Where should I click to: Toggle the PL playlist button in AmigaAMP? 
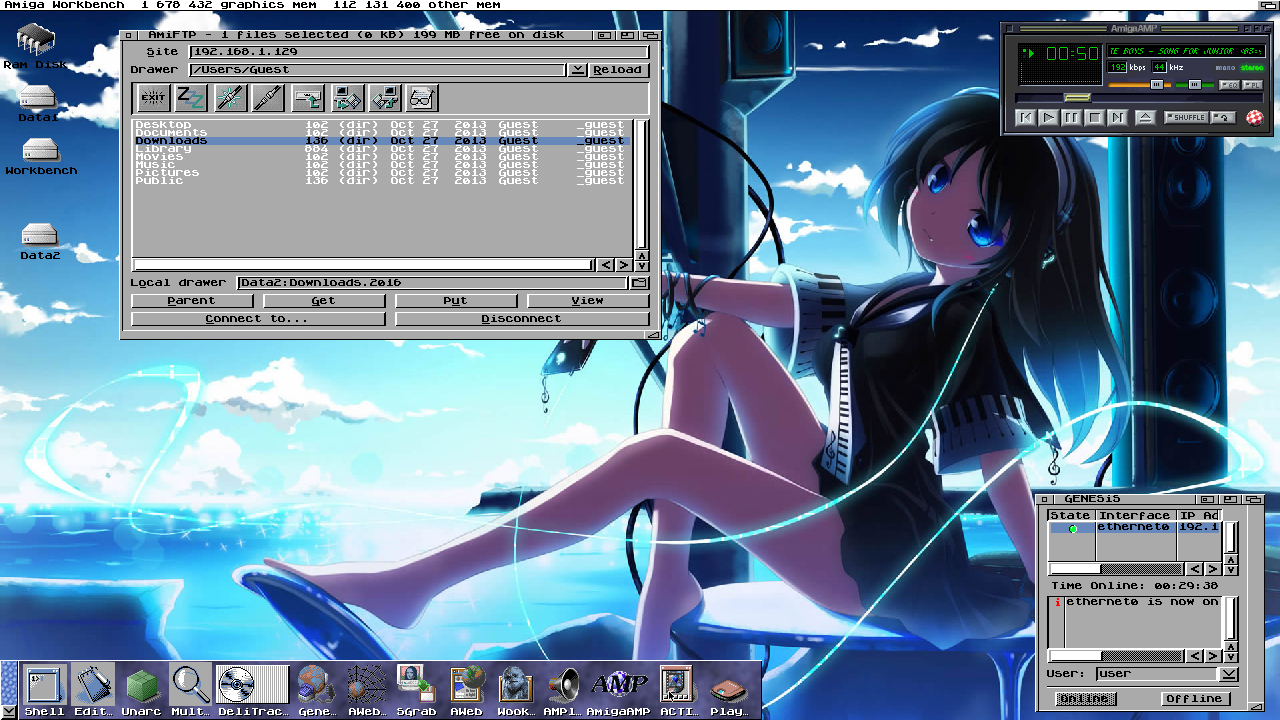tap(1252, 85)
